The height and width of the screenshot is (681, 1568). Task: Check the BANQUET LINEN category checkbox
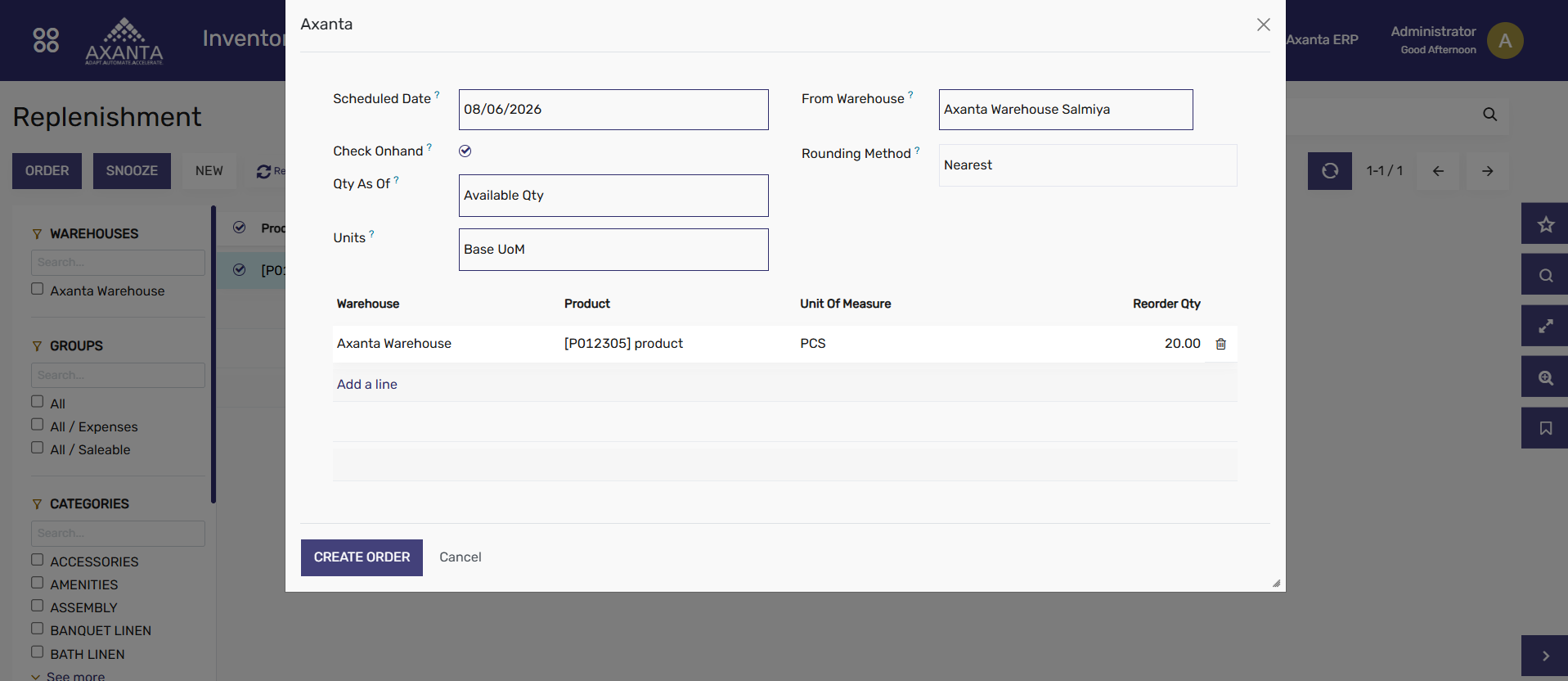pyautogui.click(x=37, y=628)
